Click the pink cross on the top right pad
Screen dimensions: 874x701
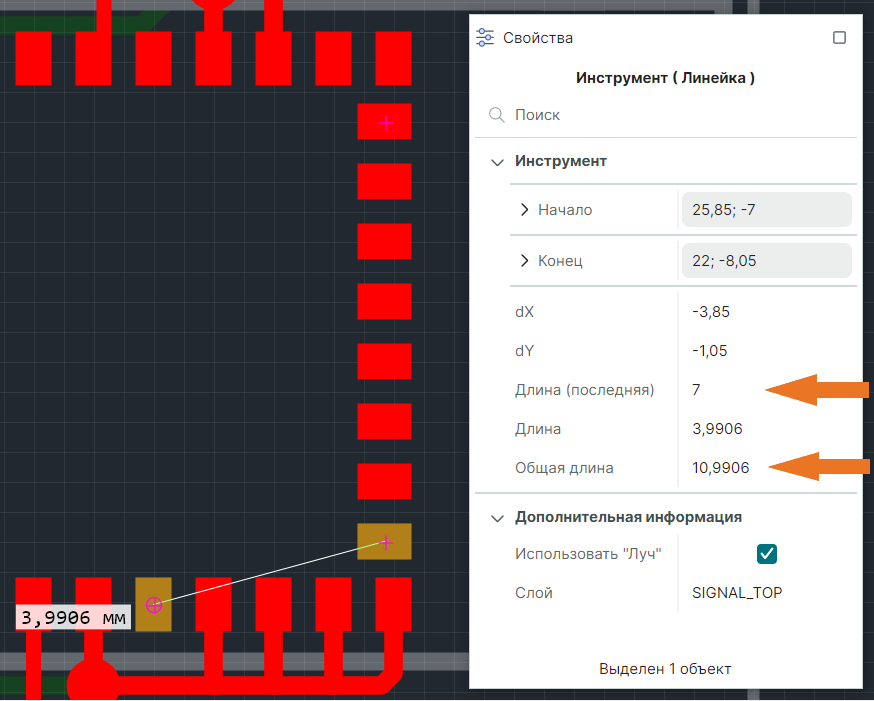coord(386,123)
